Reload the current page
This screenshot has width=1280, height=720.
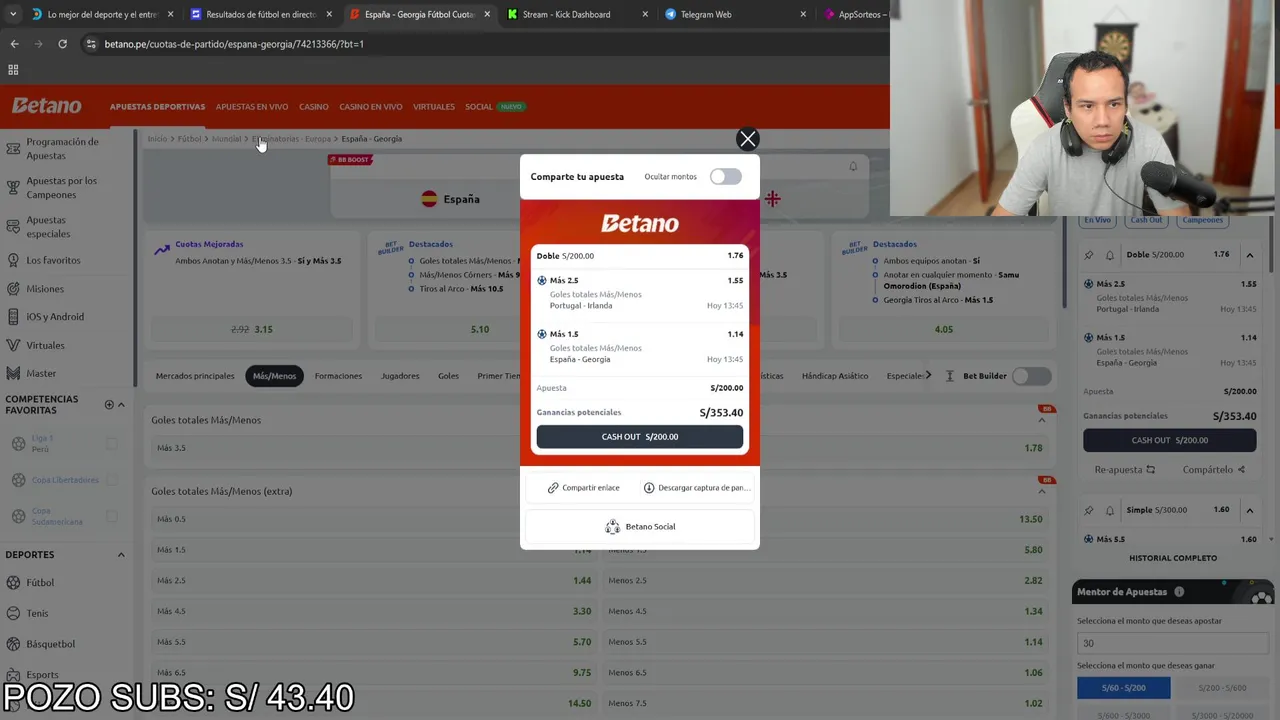tap(62, 44)
